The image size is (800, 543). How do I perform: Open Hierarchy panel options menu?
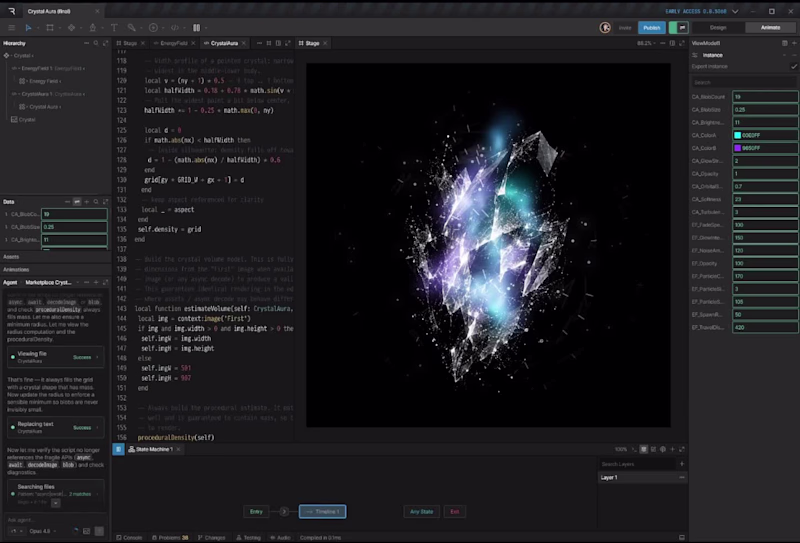click(x=86, y=43)
